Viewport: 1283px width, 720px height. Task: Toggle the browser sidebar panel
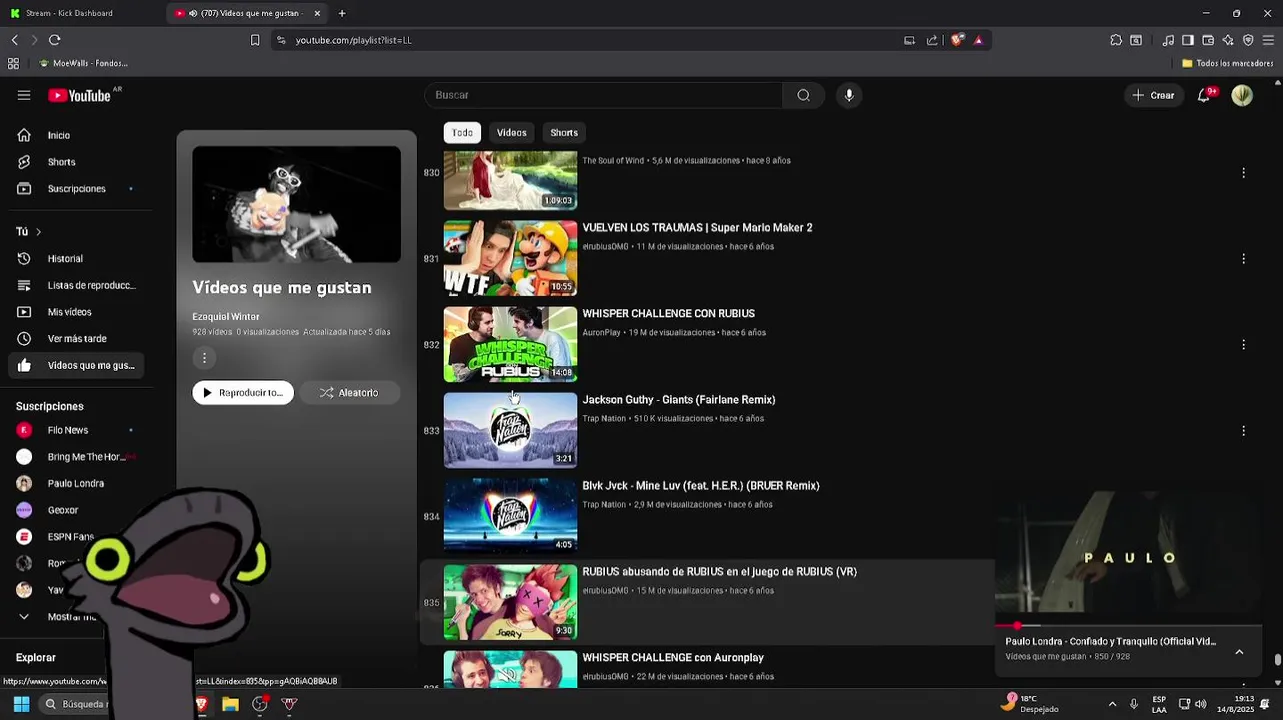1188,40
